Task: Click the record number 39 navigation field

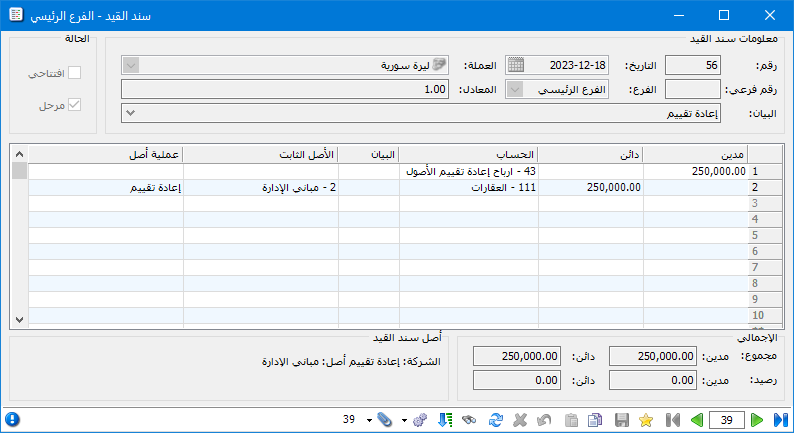Action: 727,420
